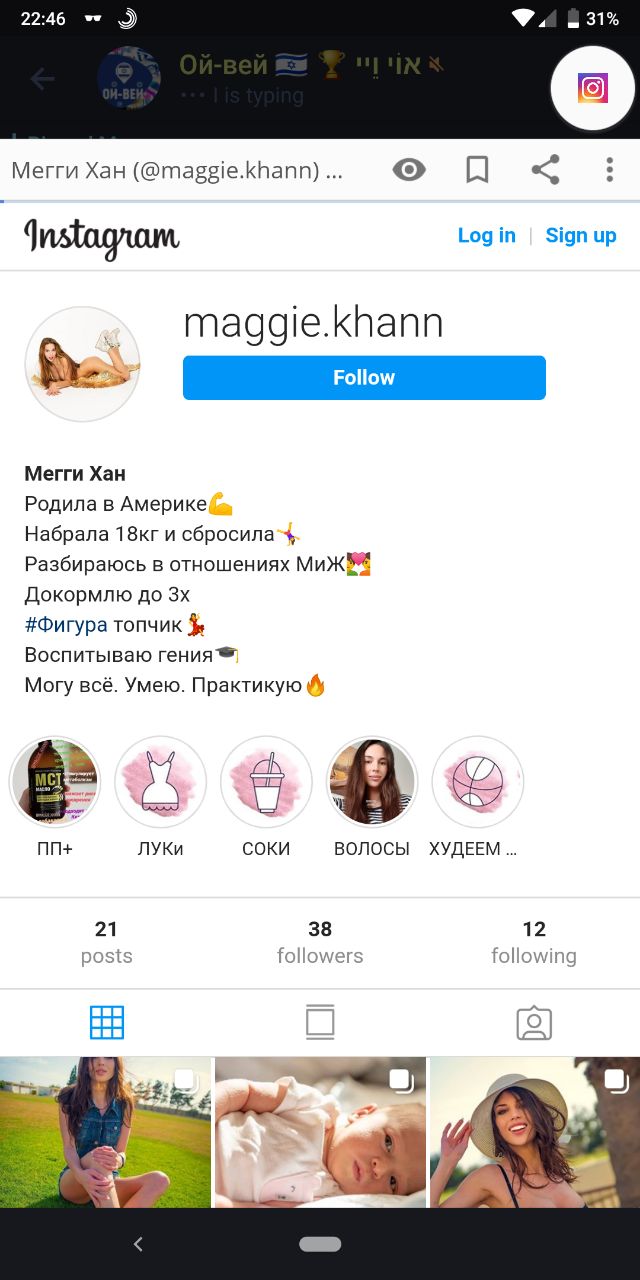Switch to the feed view tab
Screen dimensions: 640x1280
[320, 1023]
